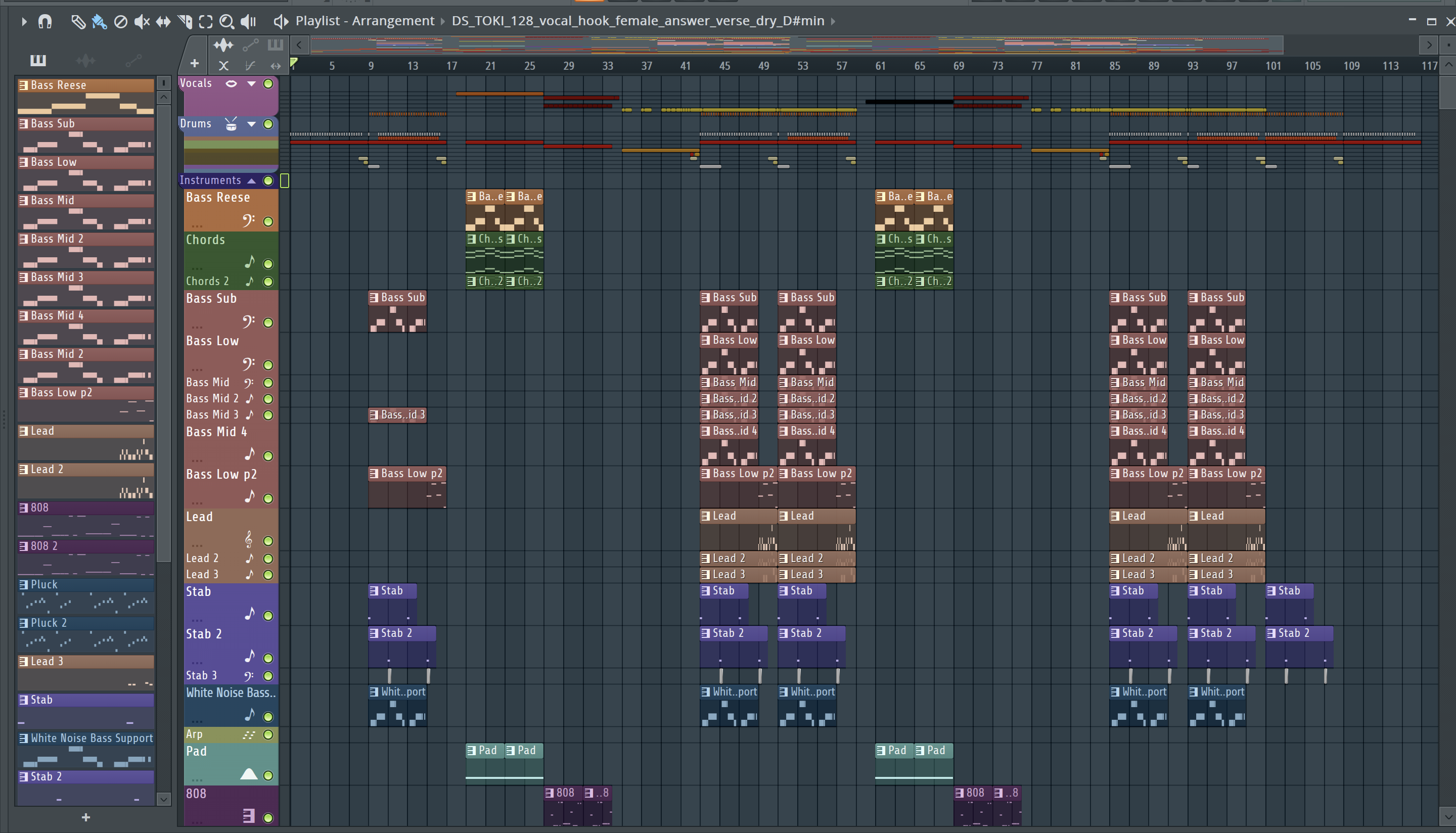Mute the Chords track

click(268, 264)
